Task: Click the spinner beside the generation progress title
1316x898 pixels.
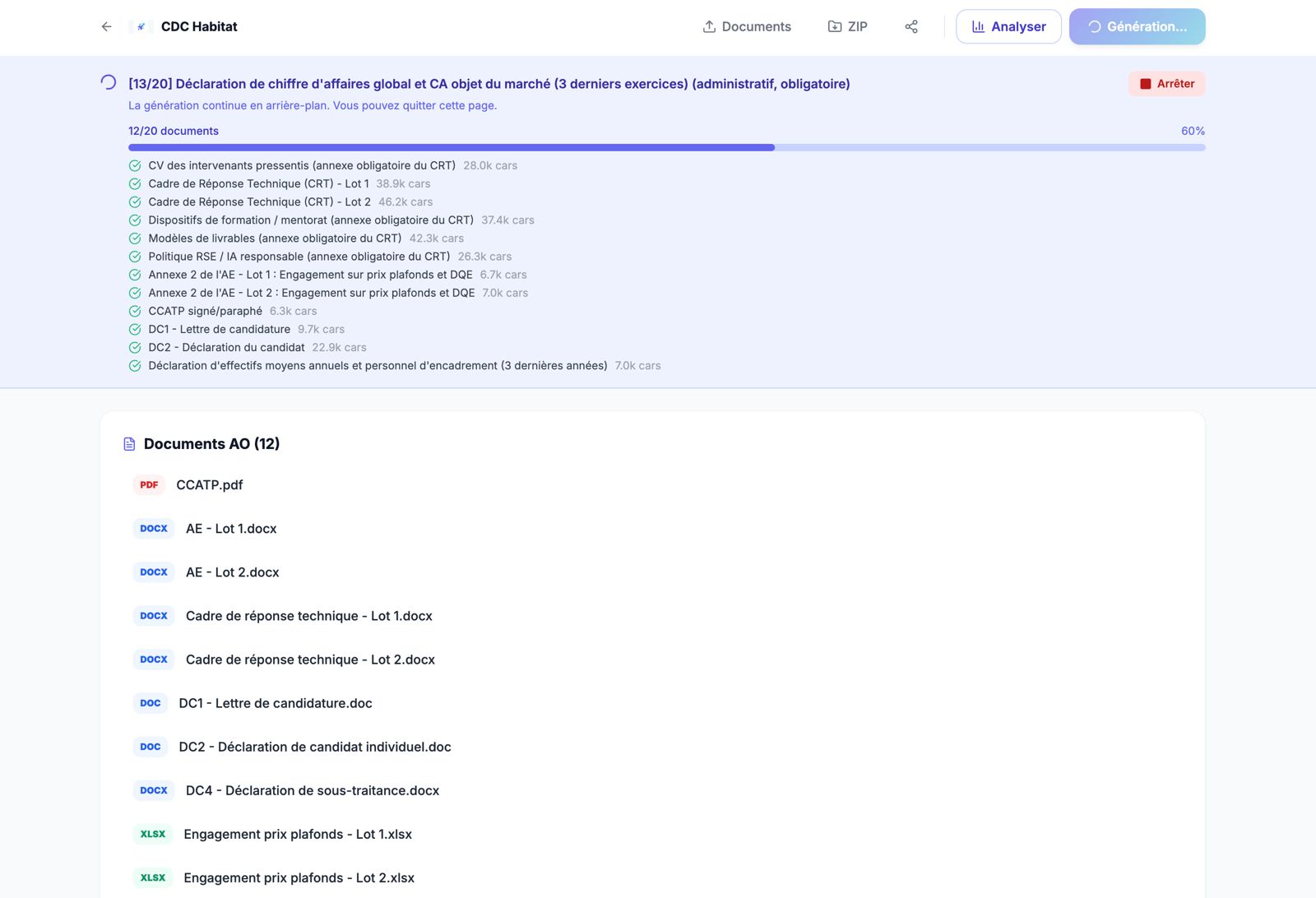Action: point(106,82)
